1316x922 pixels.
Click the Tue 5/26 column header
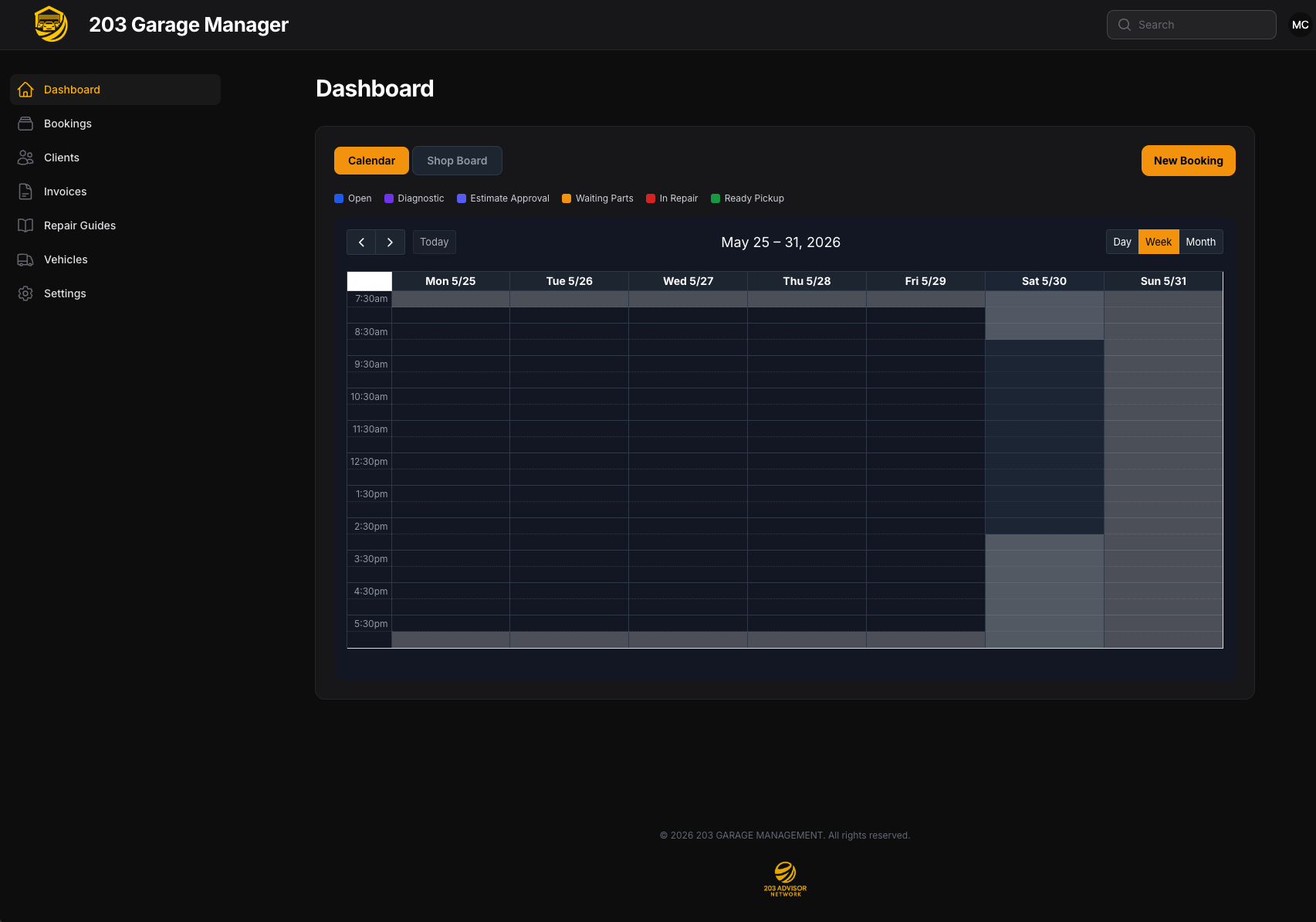570,281
